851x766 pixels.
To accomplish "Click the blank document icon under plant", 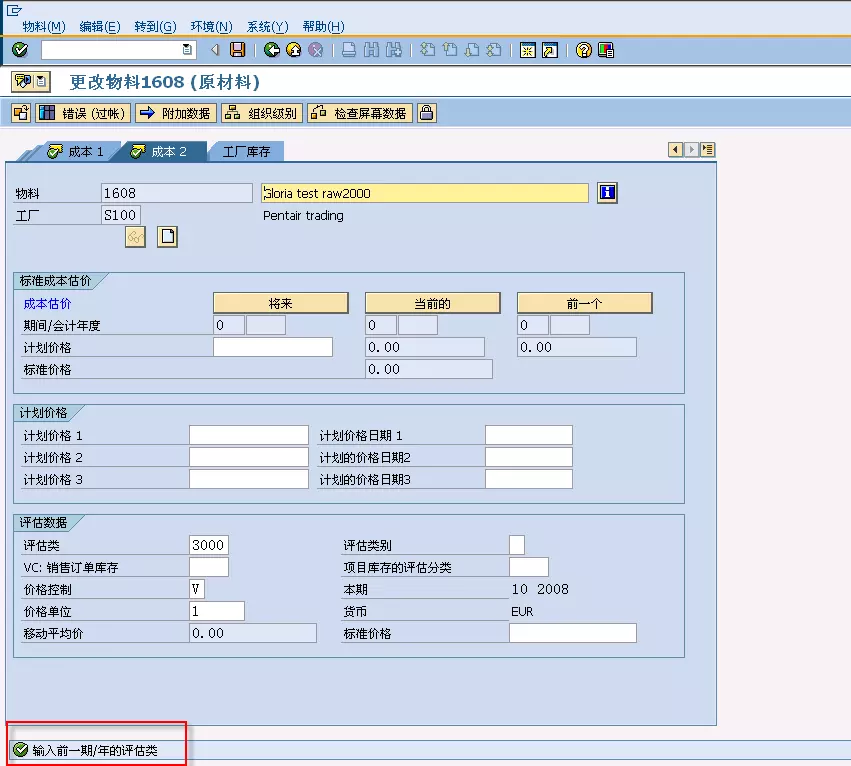I will (168, 237).
